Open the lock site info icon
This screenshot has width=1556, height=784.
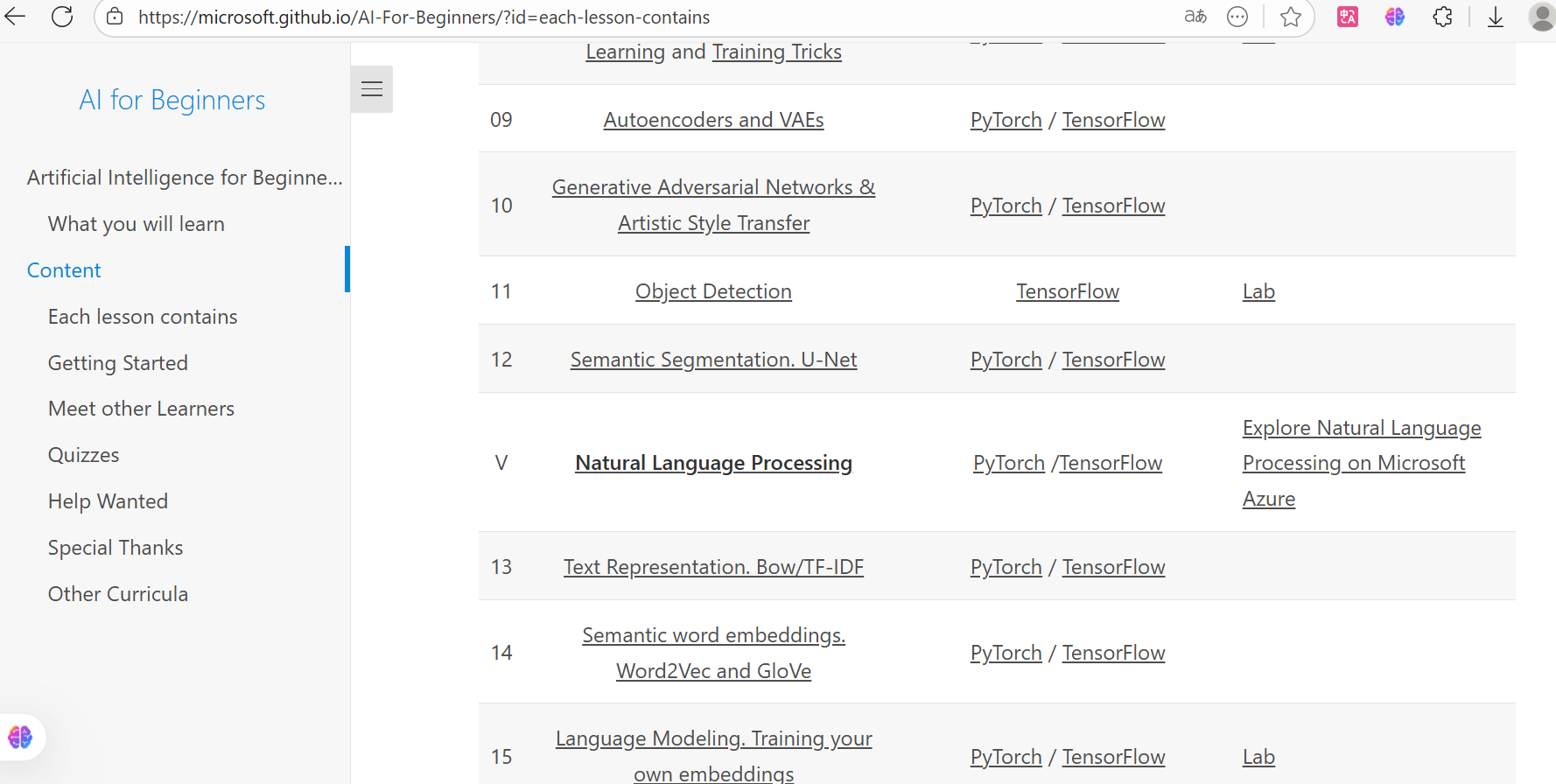coord(115,17)
